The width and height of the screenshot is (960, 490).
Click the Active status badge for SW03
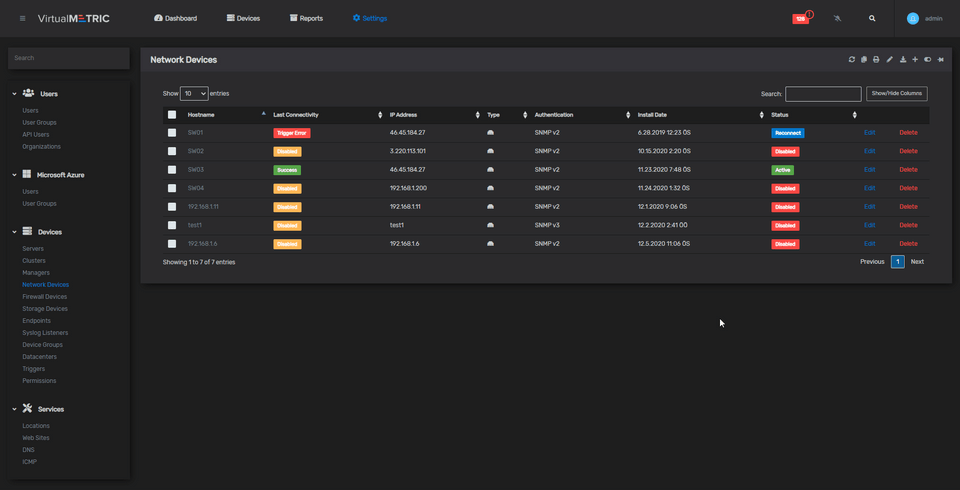[782, 170]
